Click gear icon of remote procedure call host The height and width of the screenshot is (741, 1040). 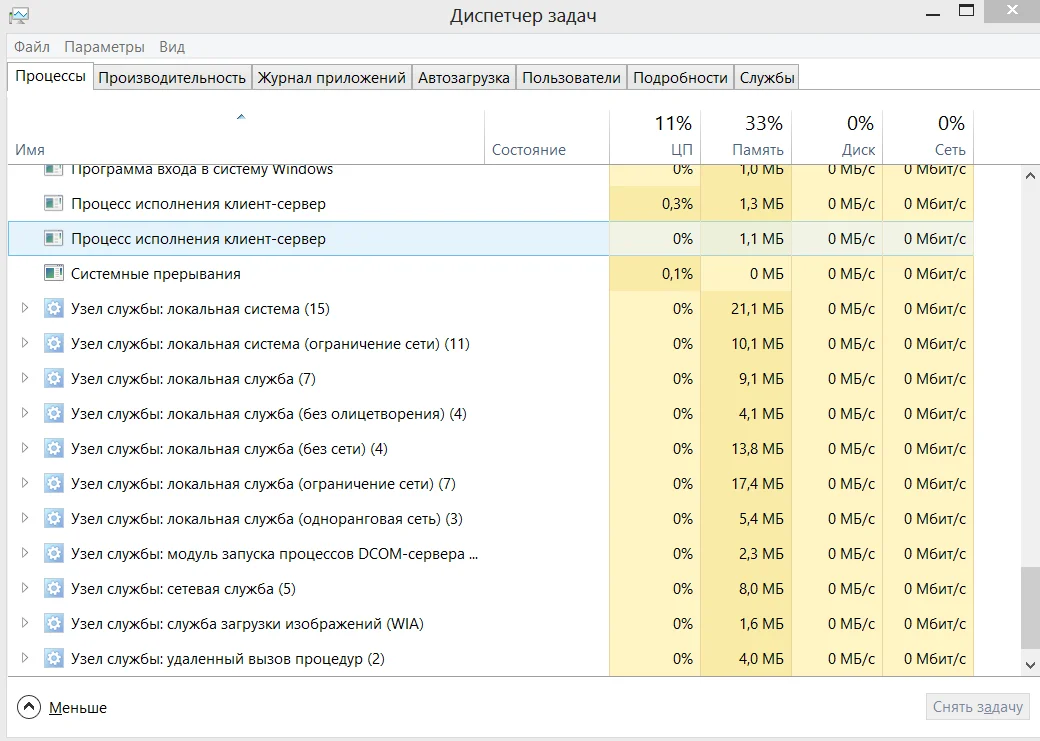coord(54,659)
